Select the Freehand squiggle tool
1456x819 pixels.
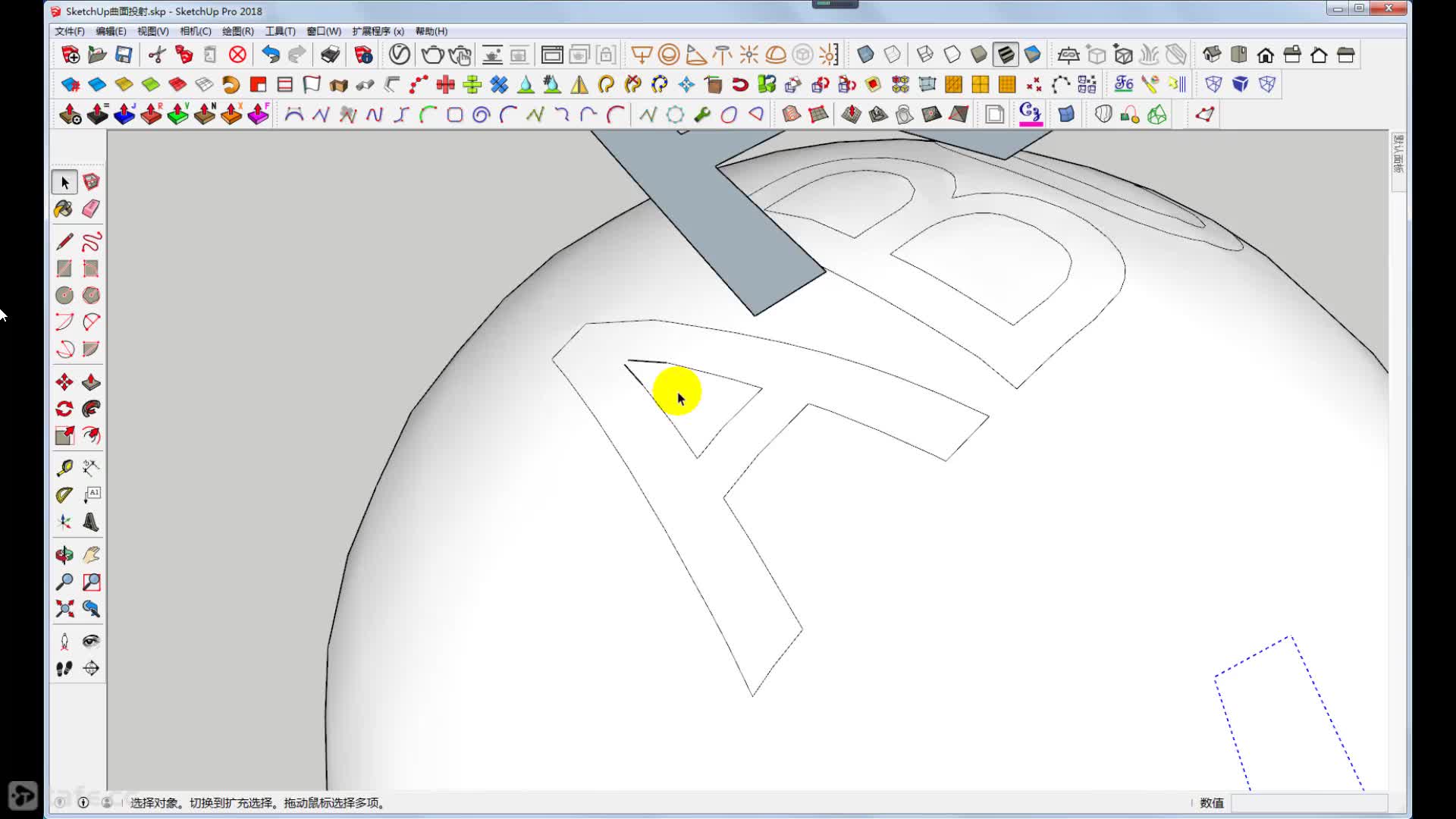91,242
